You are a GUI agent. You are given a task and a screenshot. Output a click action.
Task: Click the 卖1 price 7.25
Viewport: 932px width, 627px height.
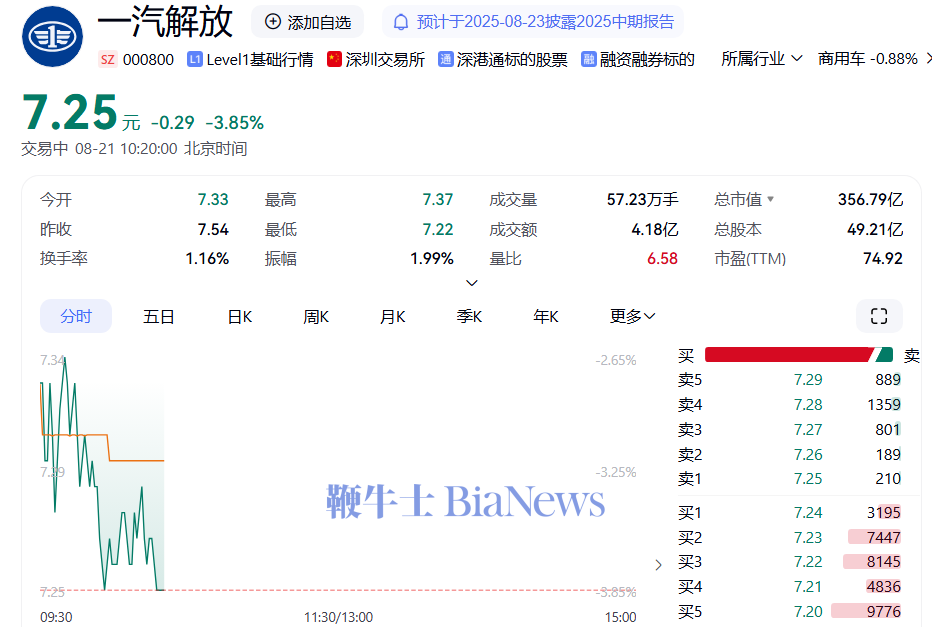(x=808, y=479)
